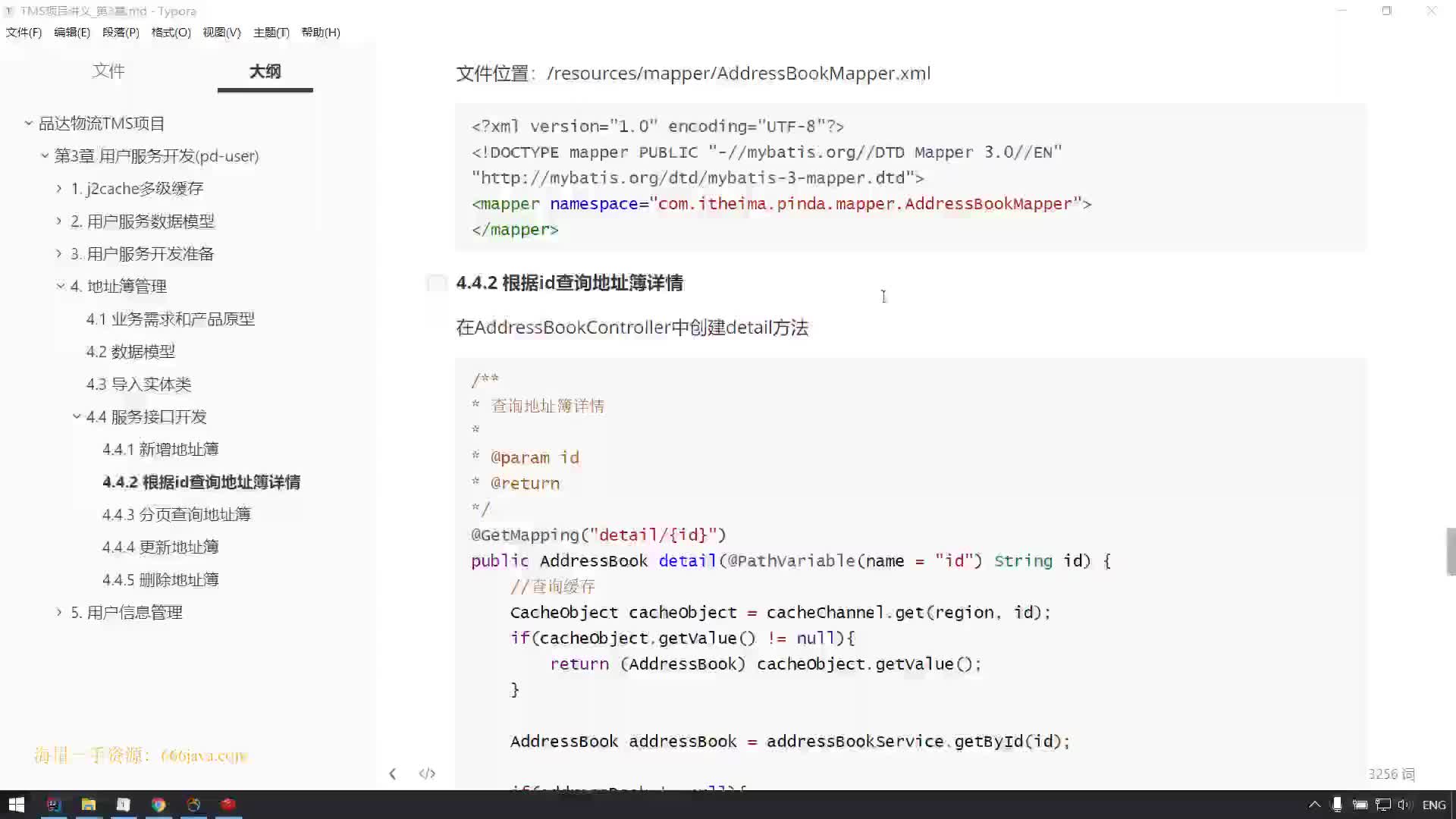This screenshot has height=819, width=1456.
Task: Click the <mapper namespace line in XML block
Action: click(781, 203)
